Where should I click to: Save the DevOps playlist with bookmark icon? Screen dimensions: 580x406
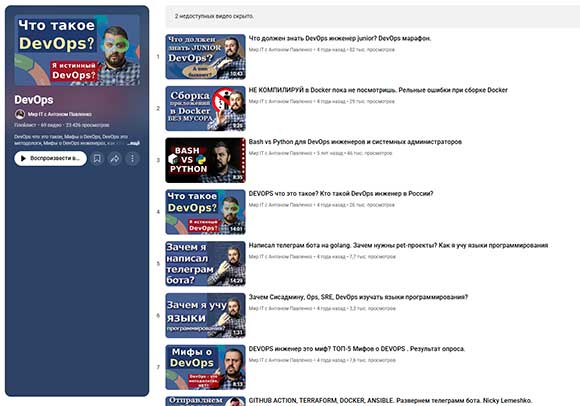click(x=97, y=159)
